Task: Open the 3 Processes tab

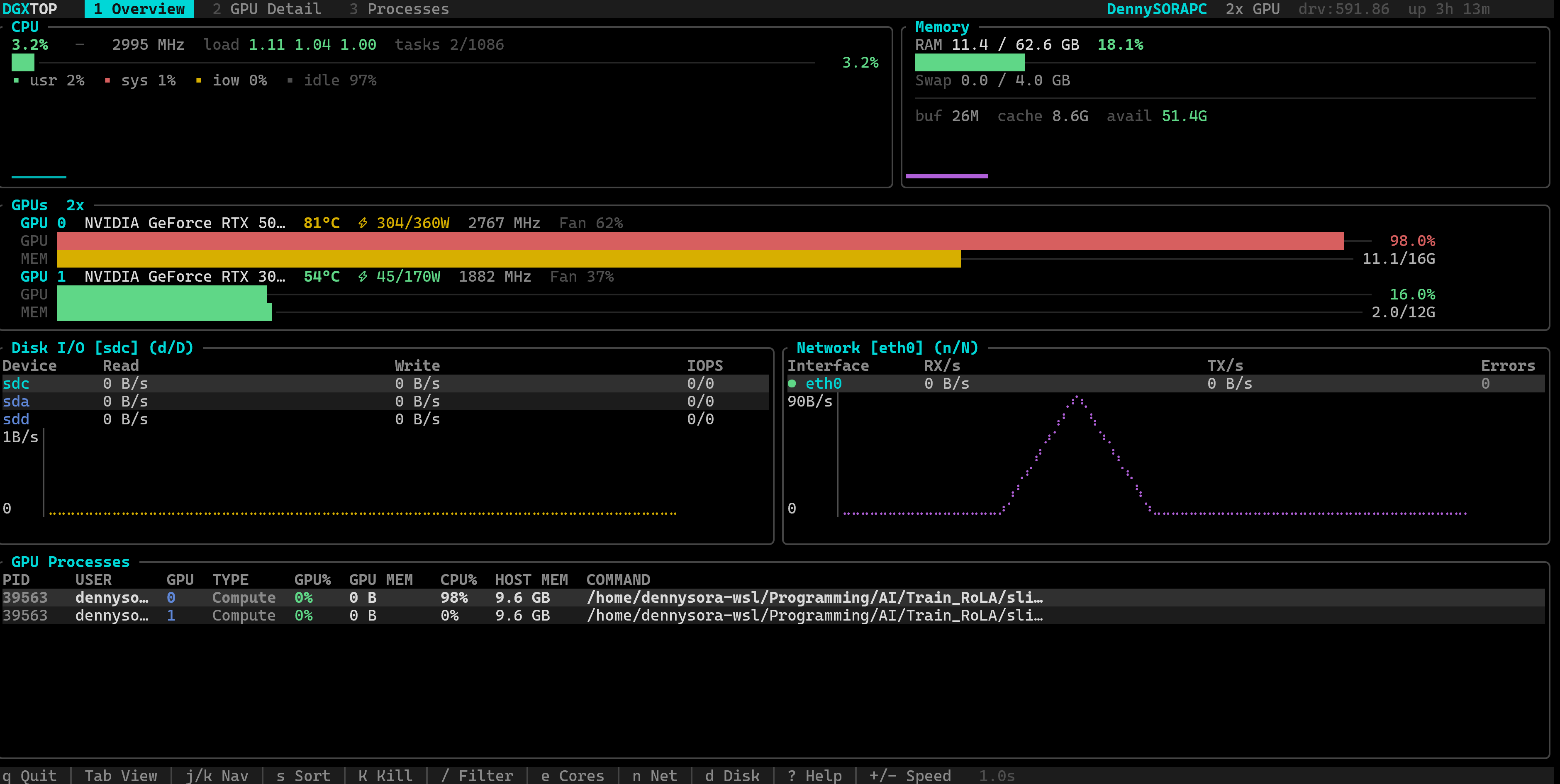Action: (399, 9)
